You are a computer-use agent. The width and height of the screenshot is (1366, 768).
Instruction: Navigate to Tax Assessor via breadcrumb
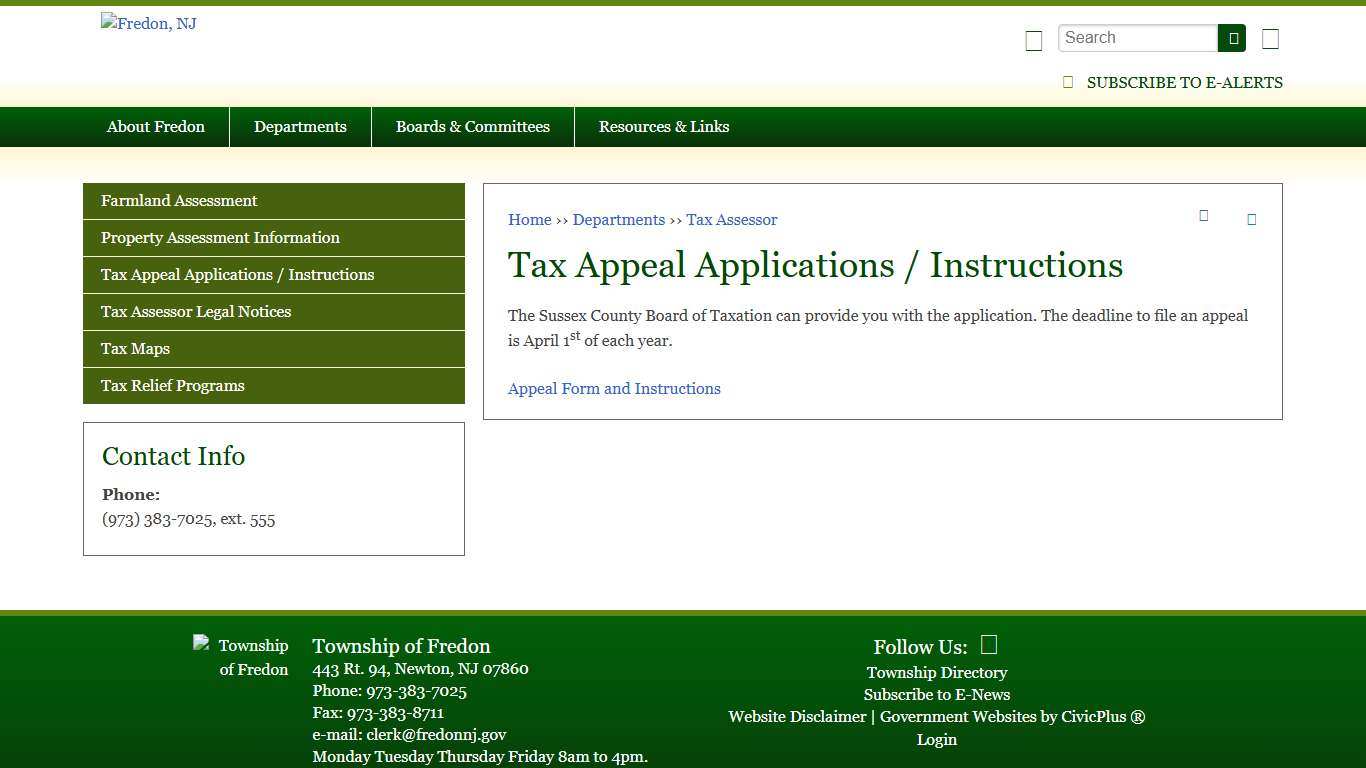point(731,219)
